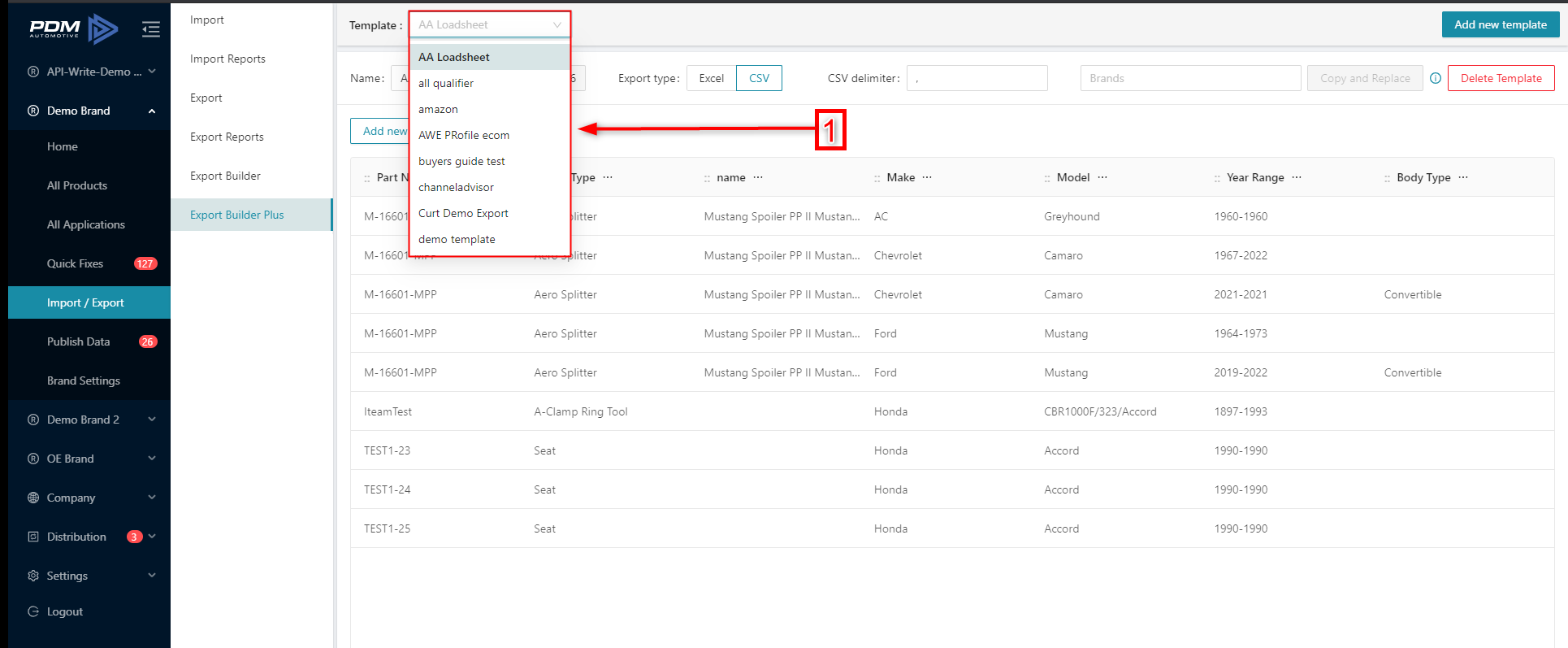This screenshot has width=1568, height=648.
Task: Click the Company globe icon
Action: 33,498
